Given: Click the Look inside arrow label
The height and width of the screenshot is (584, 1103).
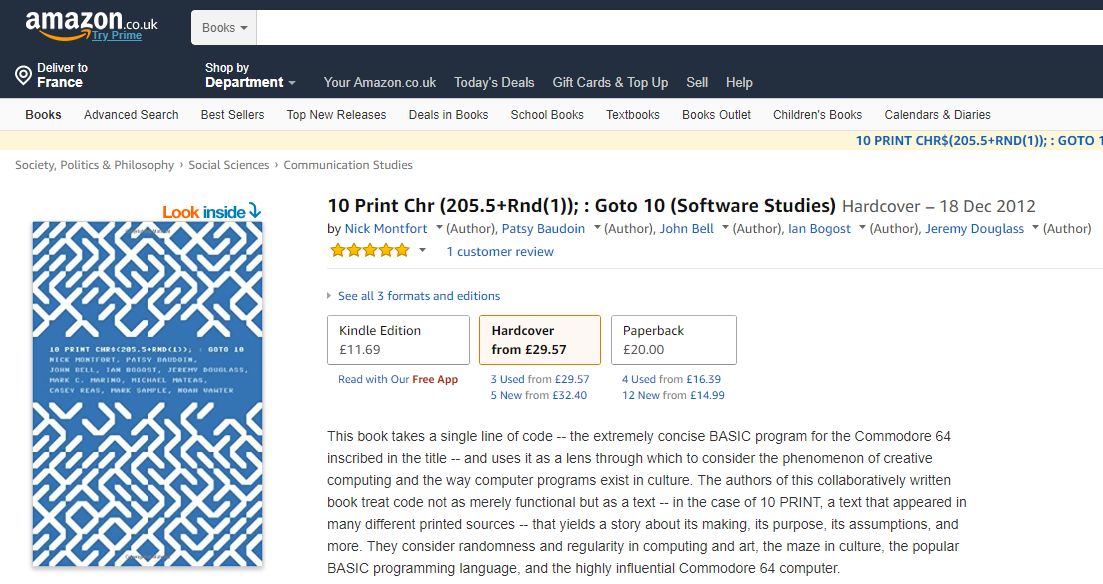Looking at the screenshot, I should pos(212,212).
